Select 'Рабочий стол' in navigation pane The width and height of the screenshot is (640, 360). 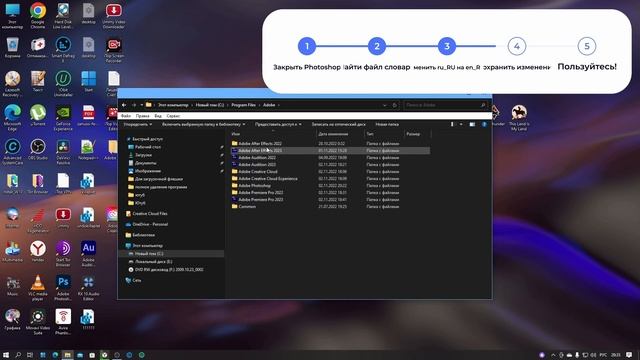(148, 147)
